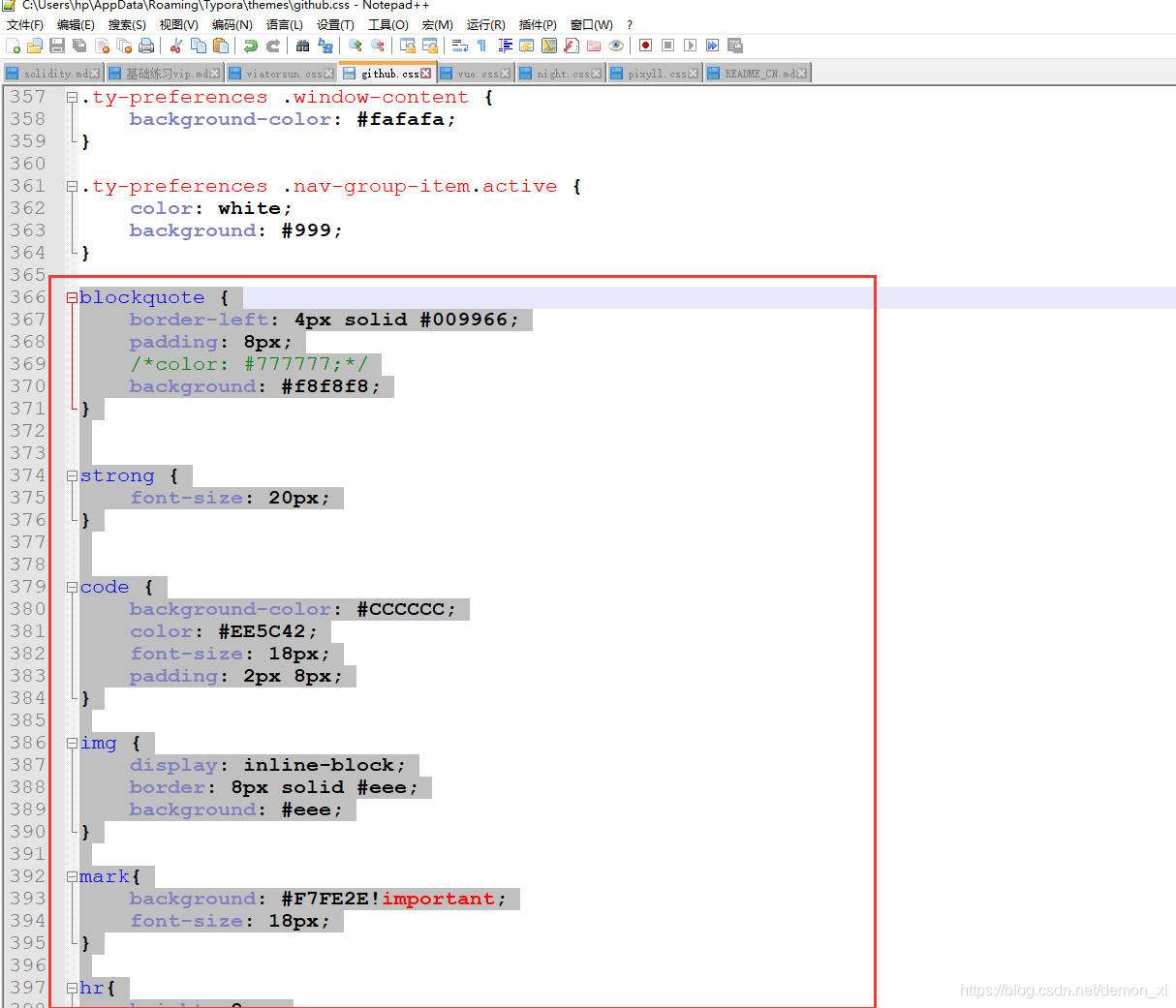The width and height of the screenshot is (1176, 1008).
Task: Open the ? help menu
Action: coord(630,24)
